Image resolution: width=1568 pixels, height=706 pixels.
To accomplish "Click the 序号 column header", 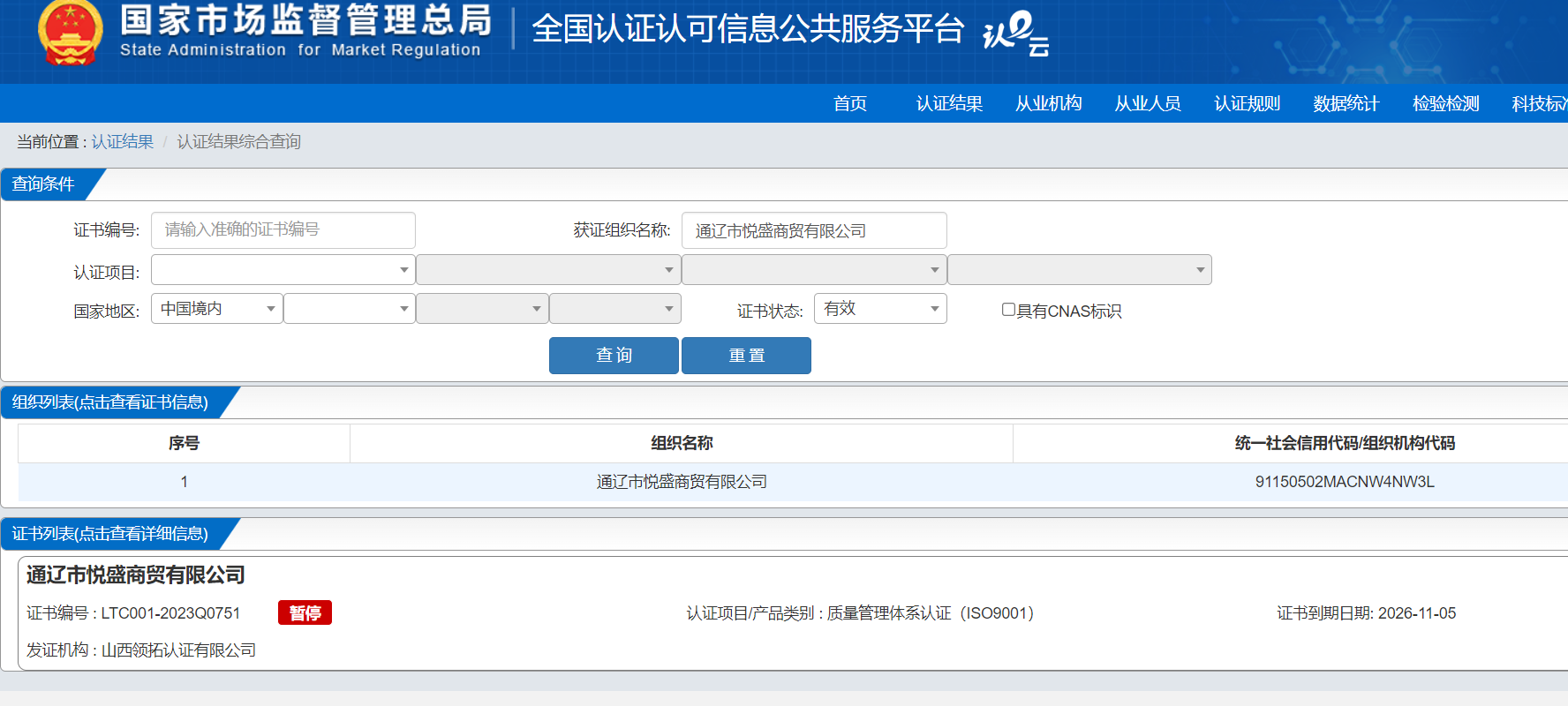I will pyautogui.click(x=184, y=443).
